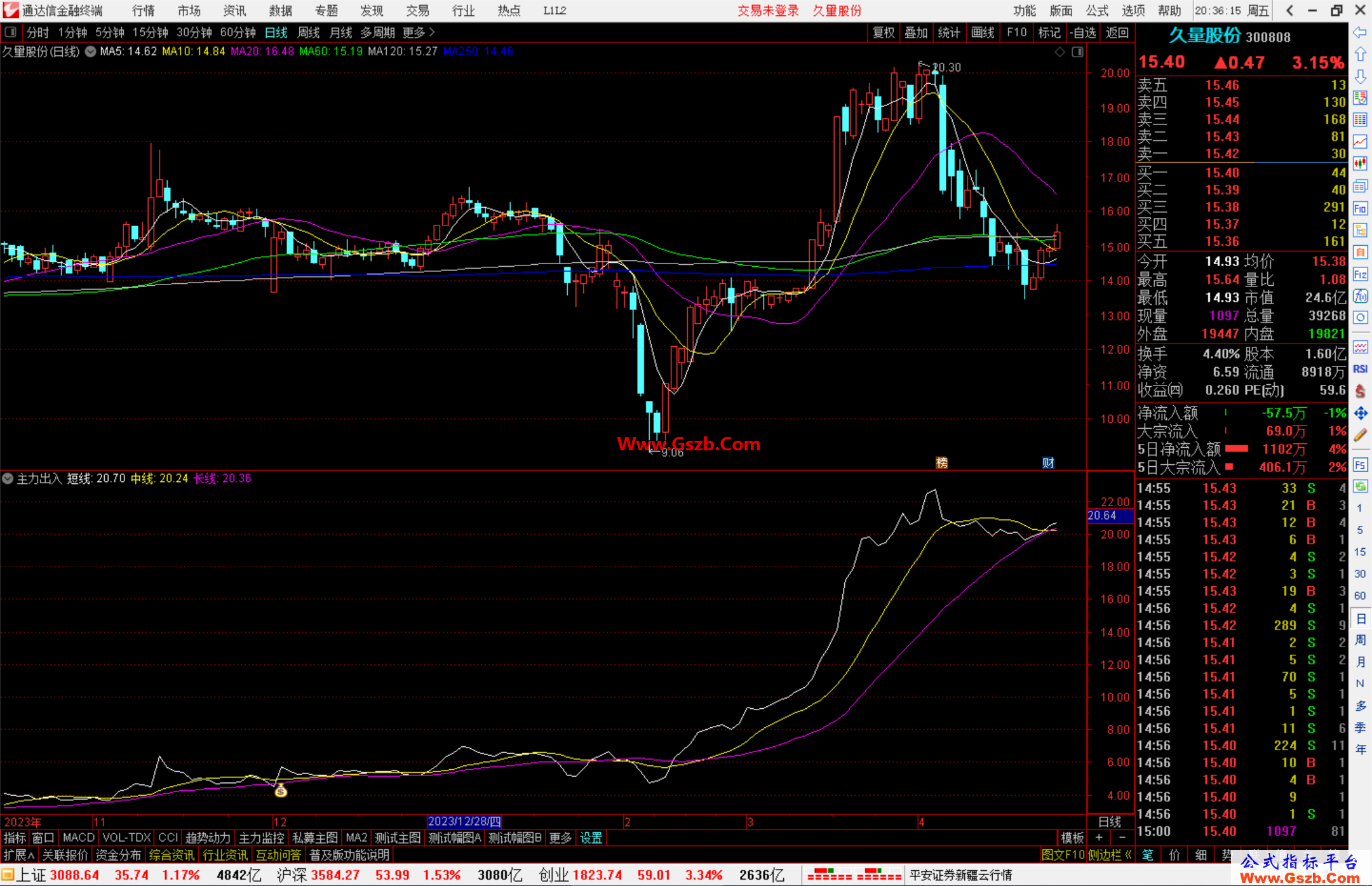
Task: Toggle the diamond icon at chart top-right
Action: [x=1059, y=52]
